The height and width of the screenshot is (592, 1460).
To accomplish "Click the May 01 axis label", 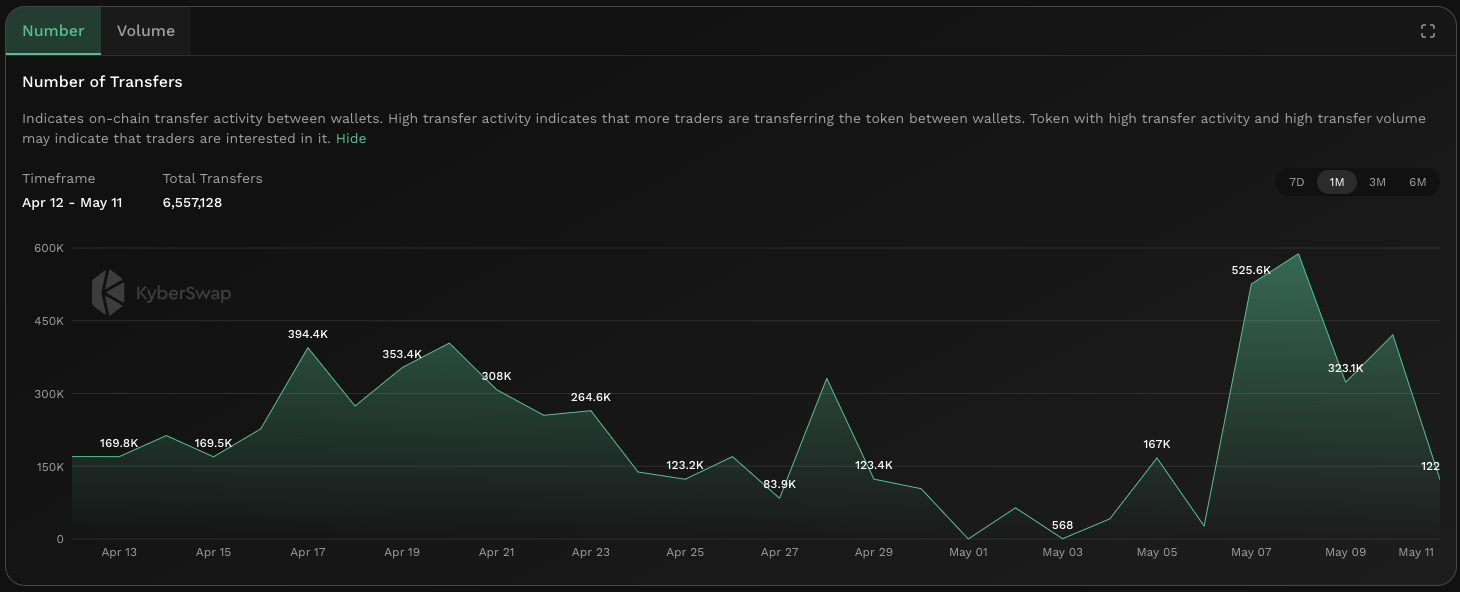I will point(968,552).
